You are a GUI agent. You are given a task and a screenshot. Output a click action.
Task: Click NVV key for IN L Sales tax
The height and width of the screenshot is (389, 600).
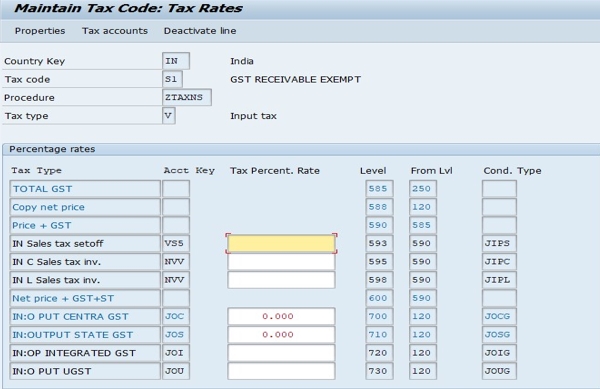click(x=176, y=280)
